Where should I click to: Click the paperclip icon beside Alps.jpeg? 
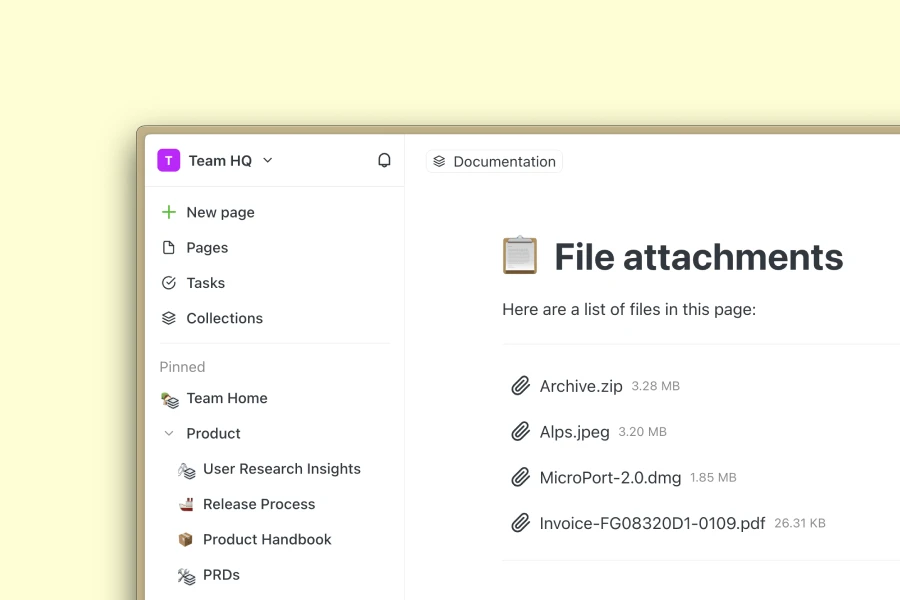pos(521,431)
